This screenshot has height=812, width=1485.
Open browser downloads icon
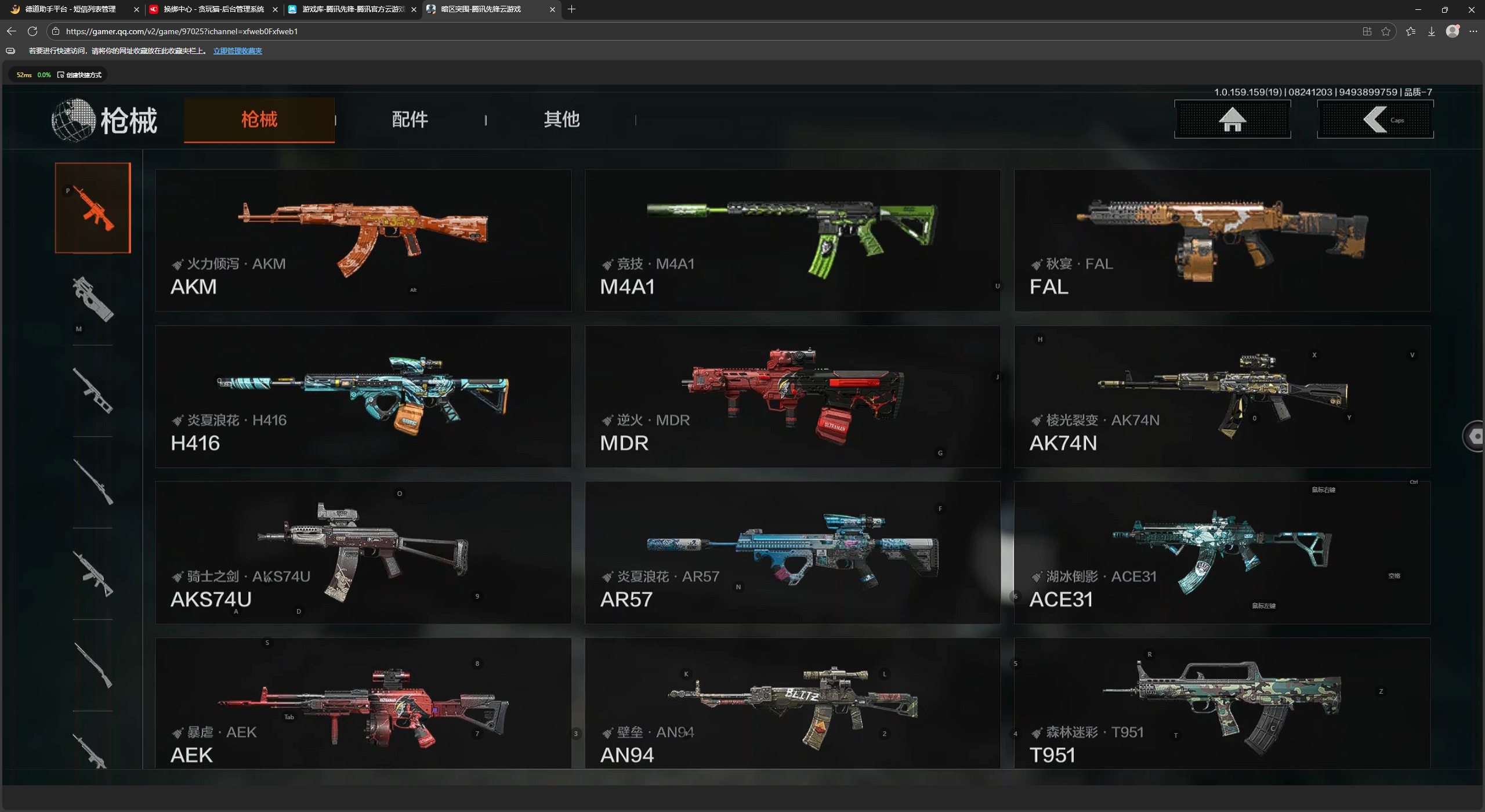tap(1432, 31)
